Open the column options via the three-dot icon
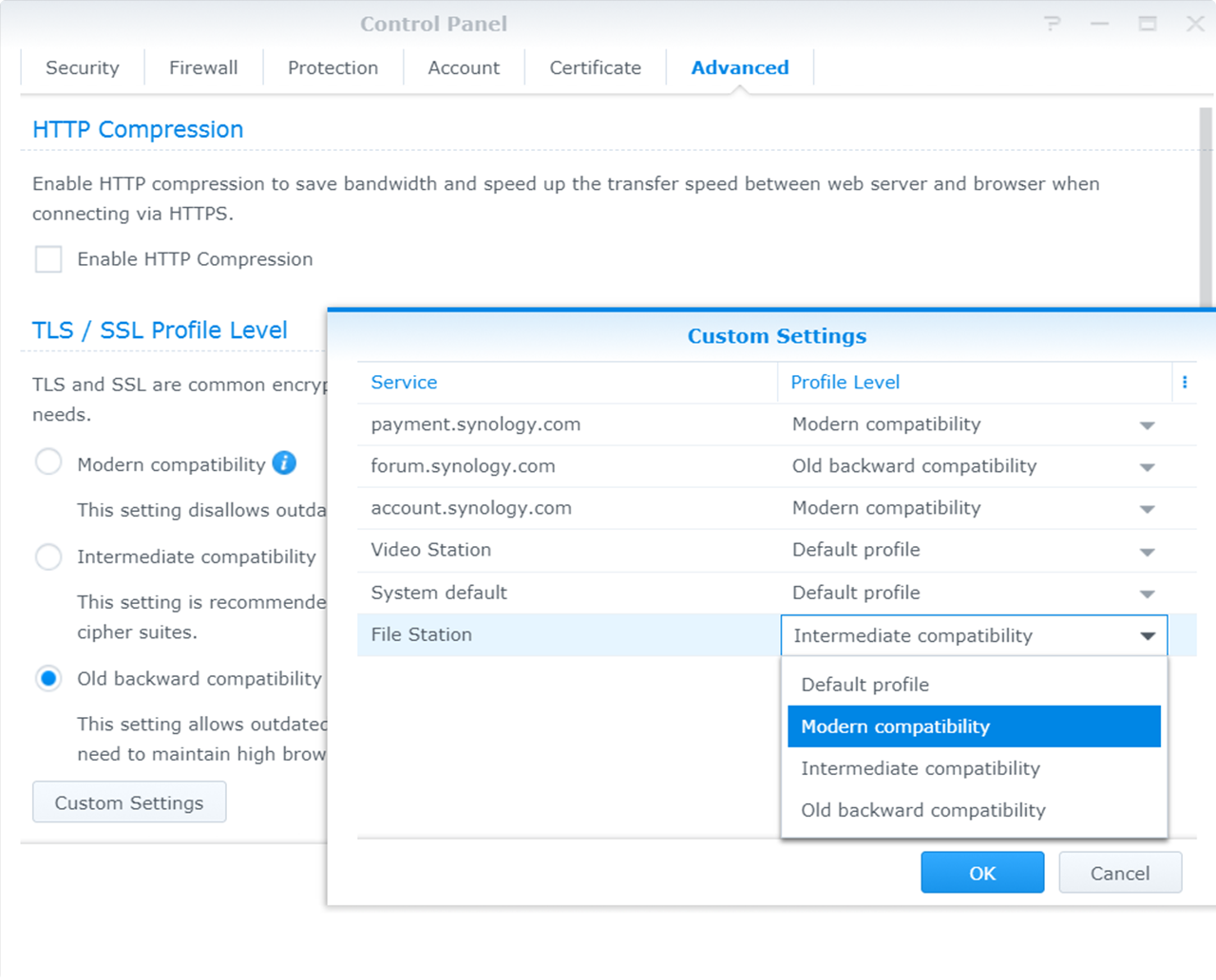The width and height of the screenshot is (1216, 980). point(1184,382)
